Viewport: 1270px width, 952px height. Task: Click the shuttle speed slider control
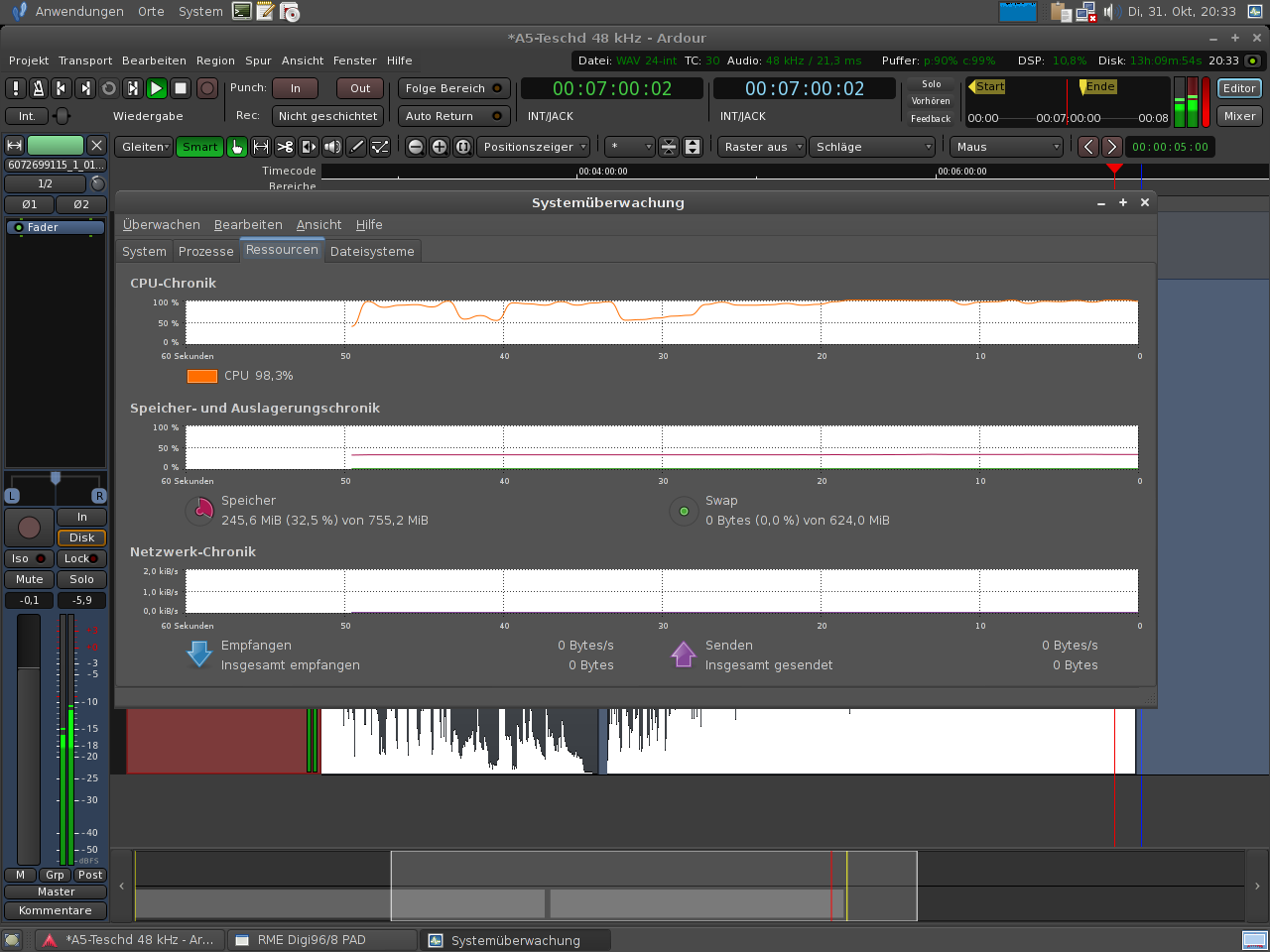[x=62, y=116]
